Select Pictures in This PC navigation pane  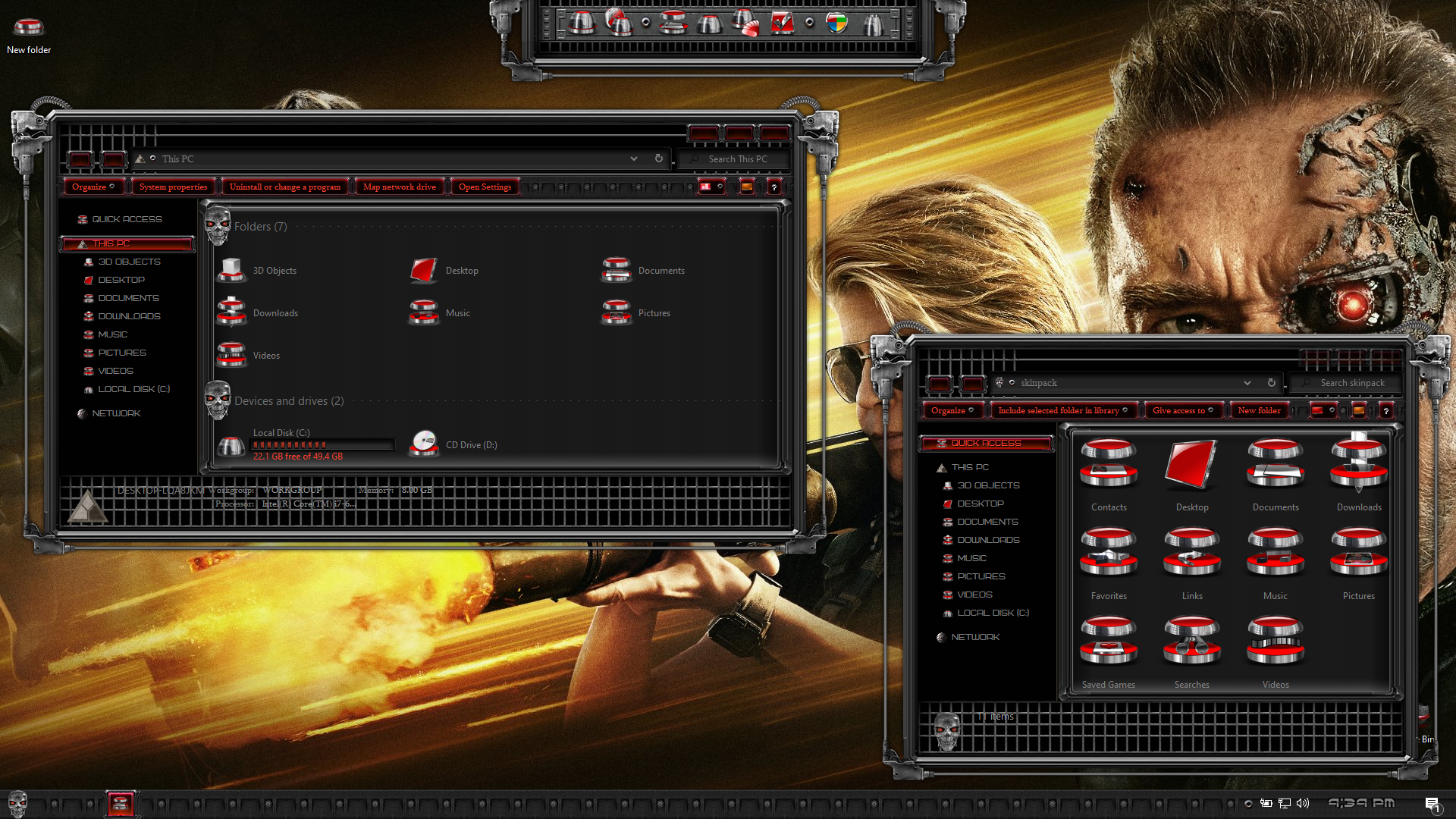(x=121, y=353)
